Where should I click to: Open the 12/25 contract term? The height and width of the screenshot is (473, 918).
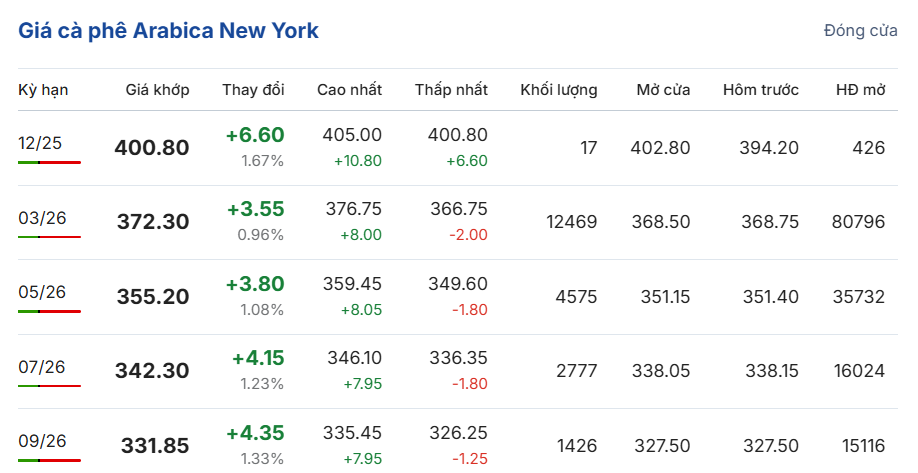pyautogui.click(x=40, y=143)
